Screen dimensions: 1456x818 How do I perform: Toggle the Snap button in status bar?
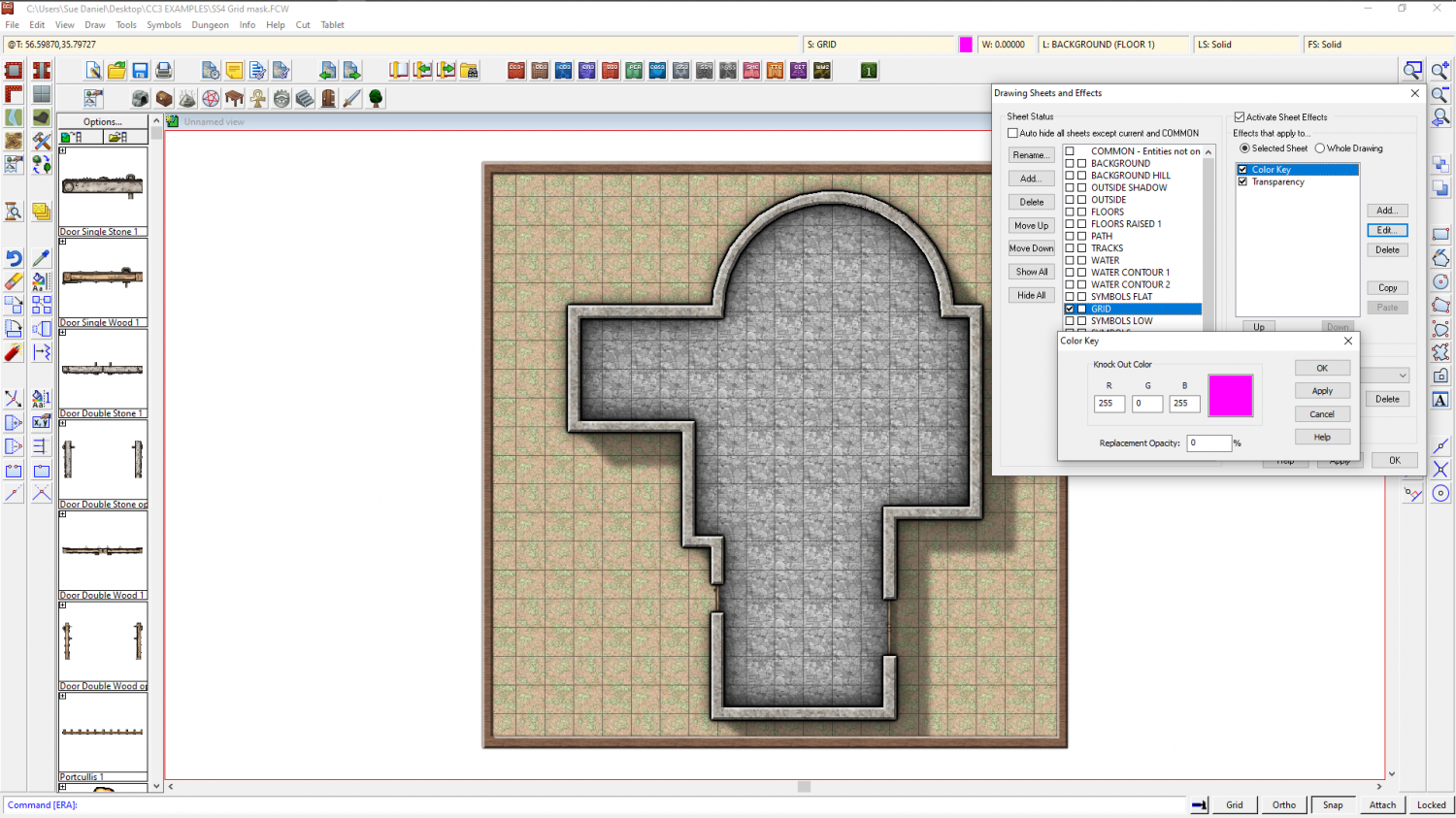tap(1333, 804)
